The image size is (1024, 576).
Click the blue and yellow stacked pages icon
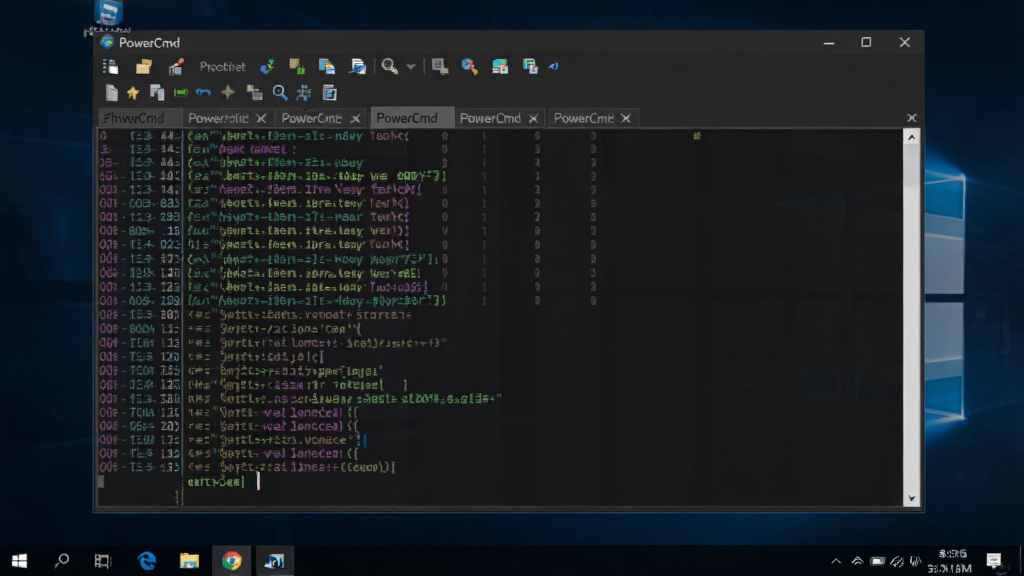(327, 66)
